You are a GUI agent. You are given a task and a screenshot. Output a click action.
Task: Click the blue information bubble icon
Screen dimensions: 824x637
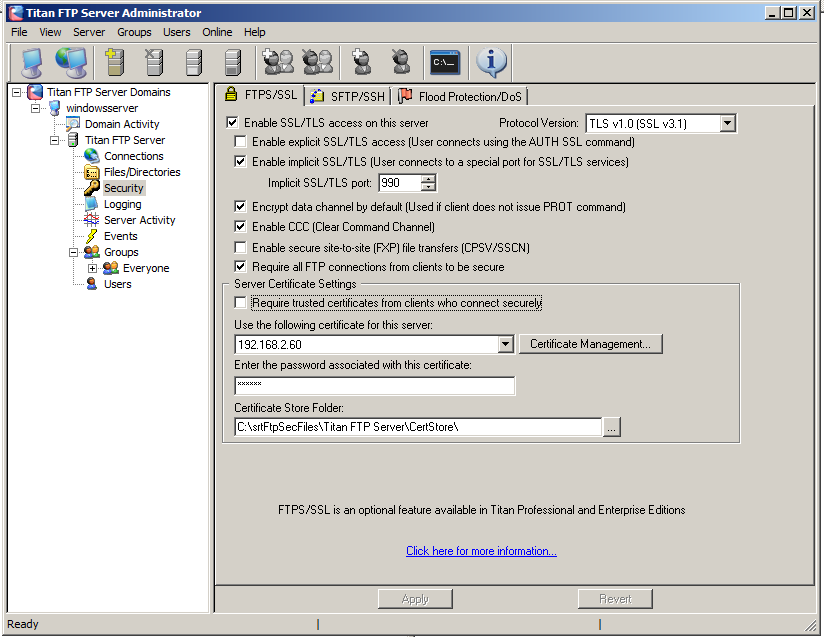coord(491,62)
